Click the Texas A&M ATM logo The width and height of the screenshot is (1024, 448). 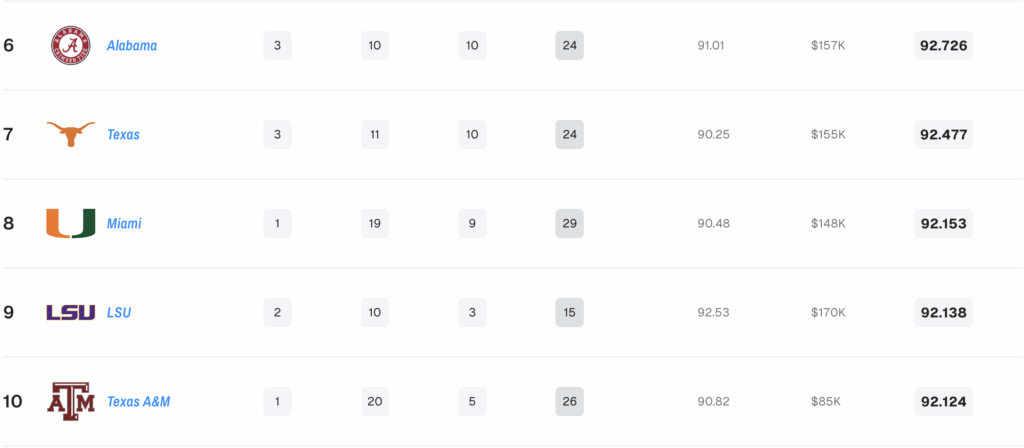(71, 401)
